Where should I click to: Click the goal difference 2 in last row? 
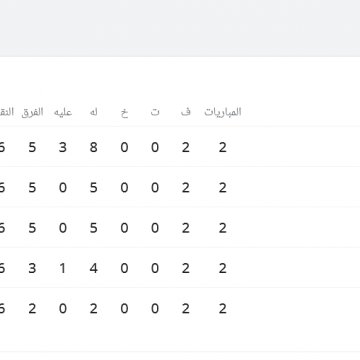point(32,308)
